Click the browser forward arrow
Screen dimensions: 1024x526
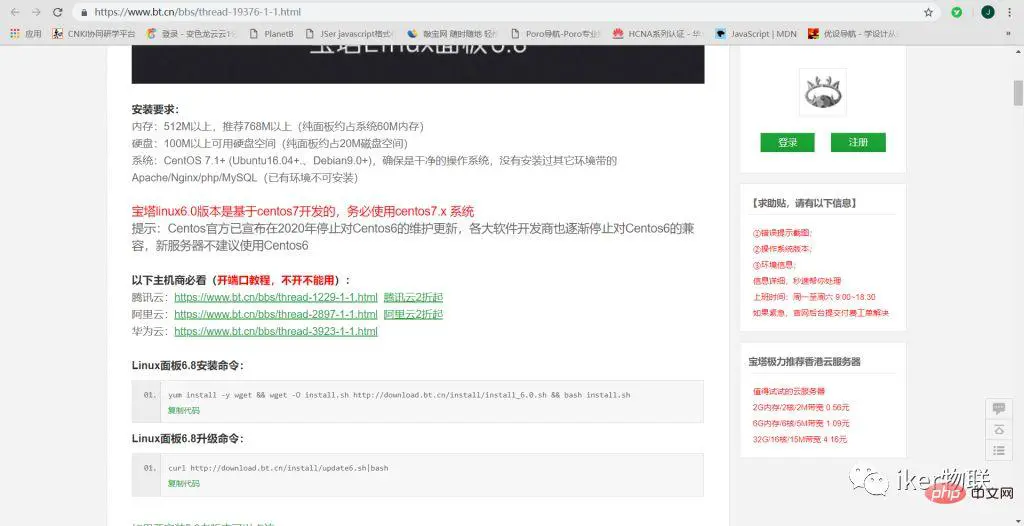[x=36, y=12]
